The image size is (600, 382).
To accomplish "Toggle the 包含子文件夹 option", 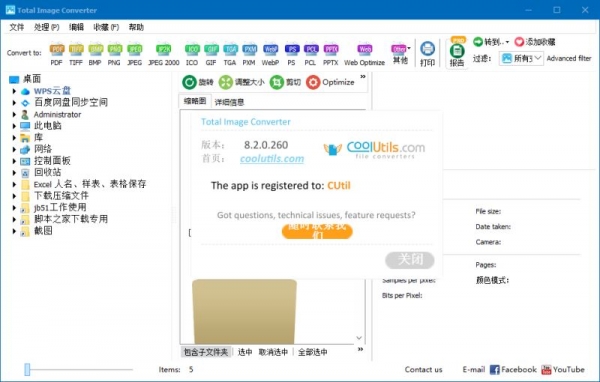I will 206,352.
